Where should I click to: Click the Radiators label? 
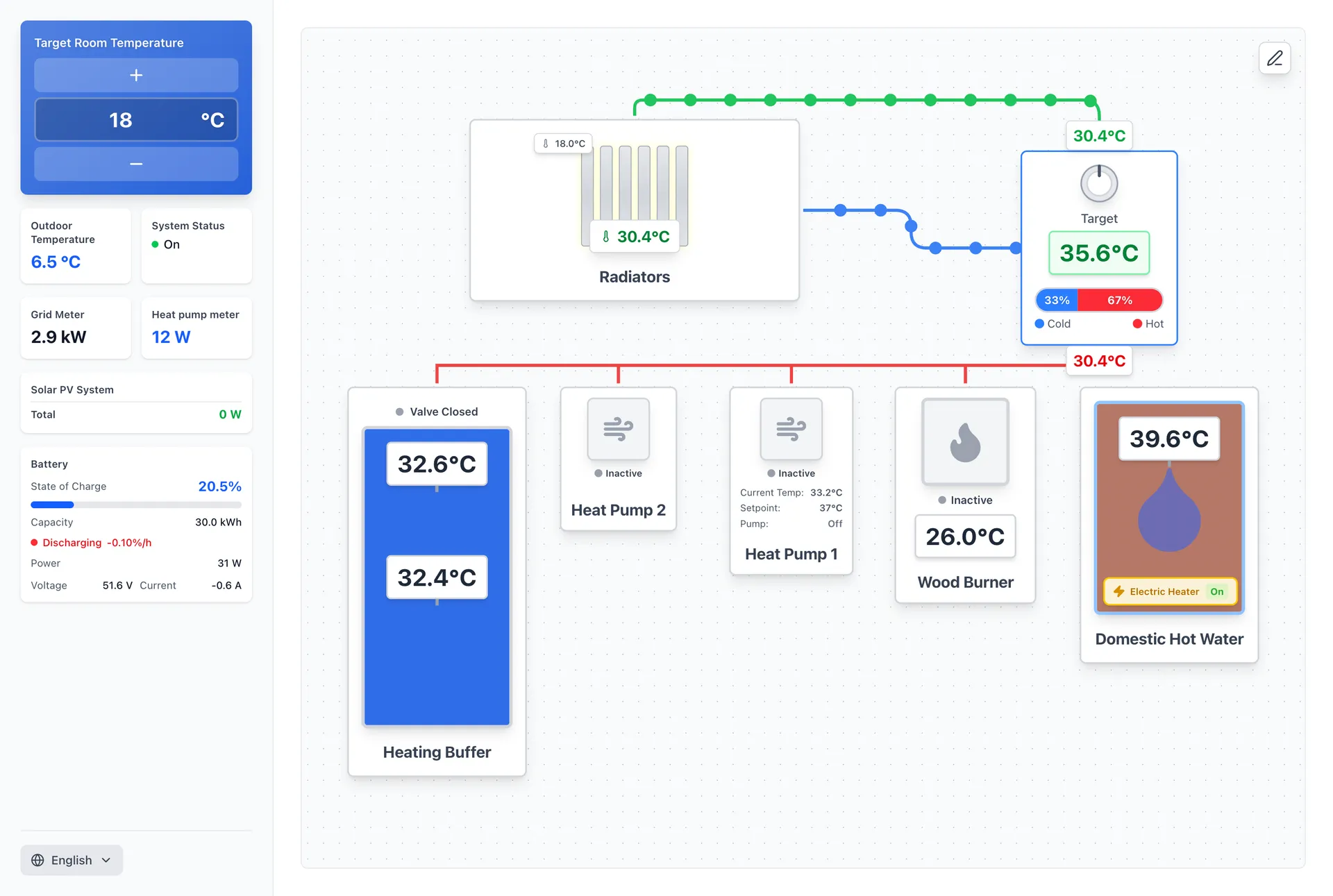pos(635,277)
